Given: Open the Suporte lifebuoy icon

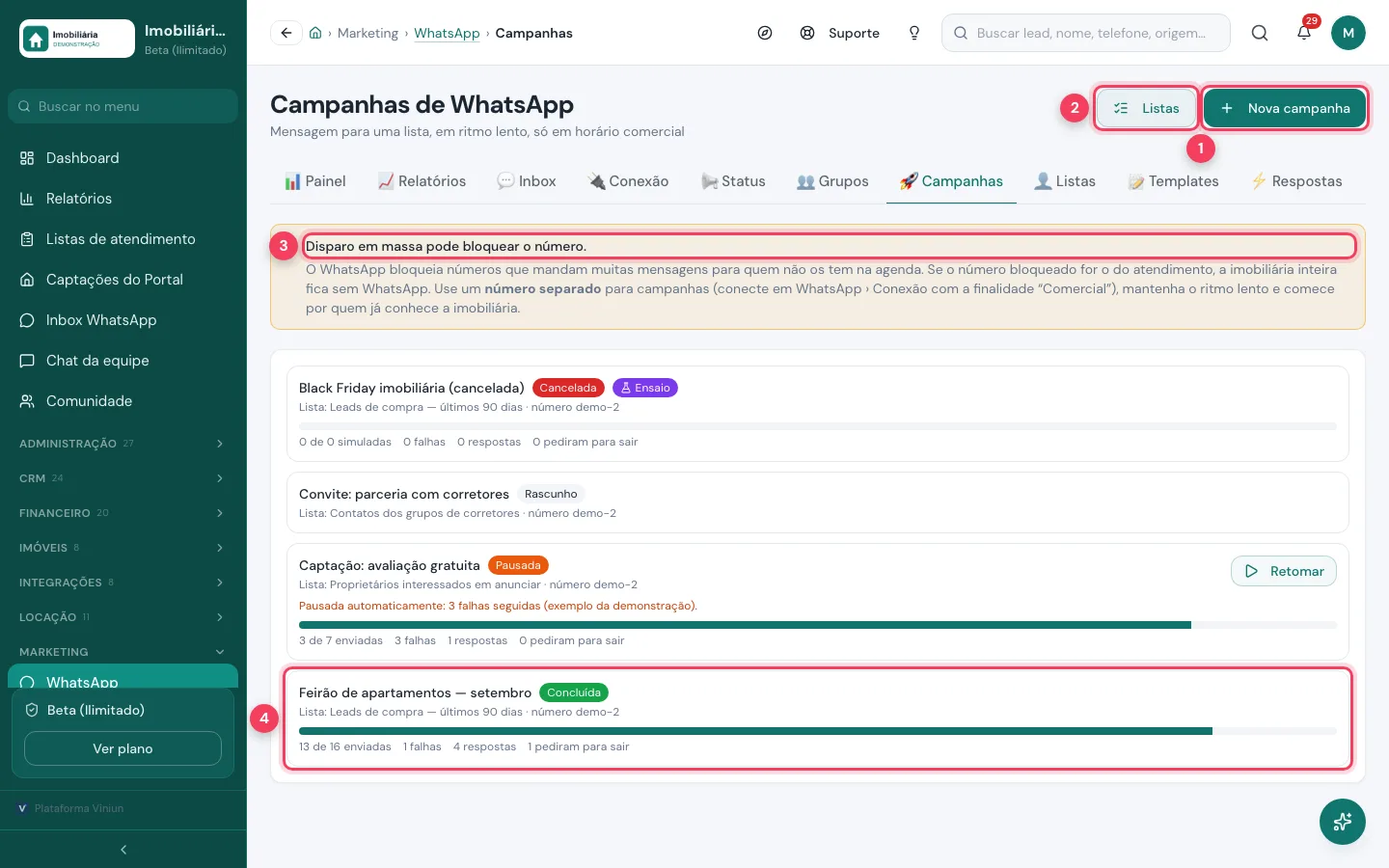Looking at the screenshot, I should [x=807, y=33].
